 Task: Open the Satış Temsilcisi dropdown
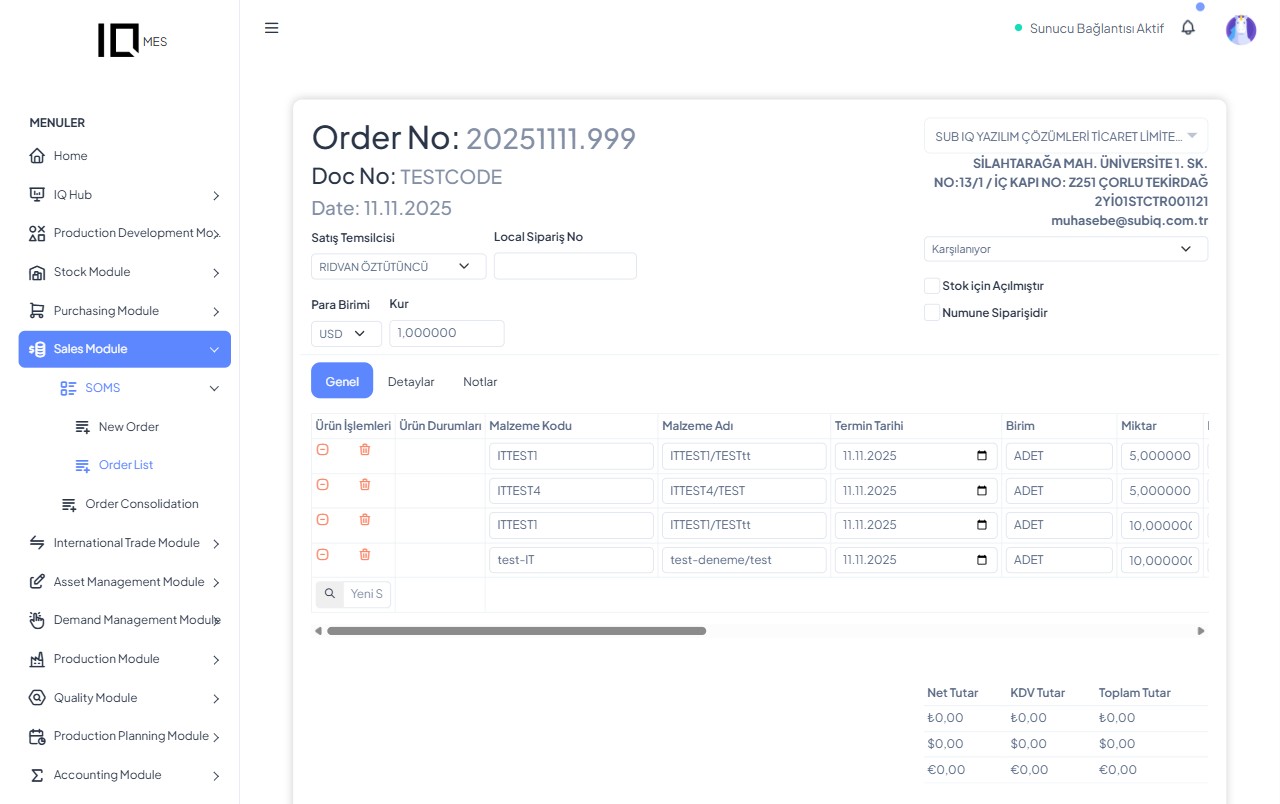[398, 267]
